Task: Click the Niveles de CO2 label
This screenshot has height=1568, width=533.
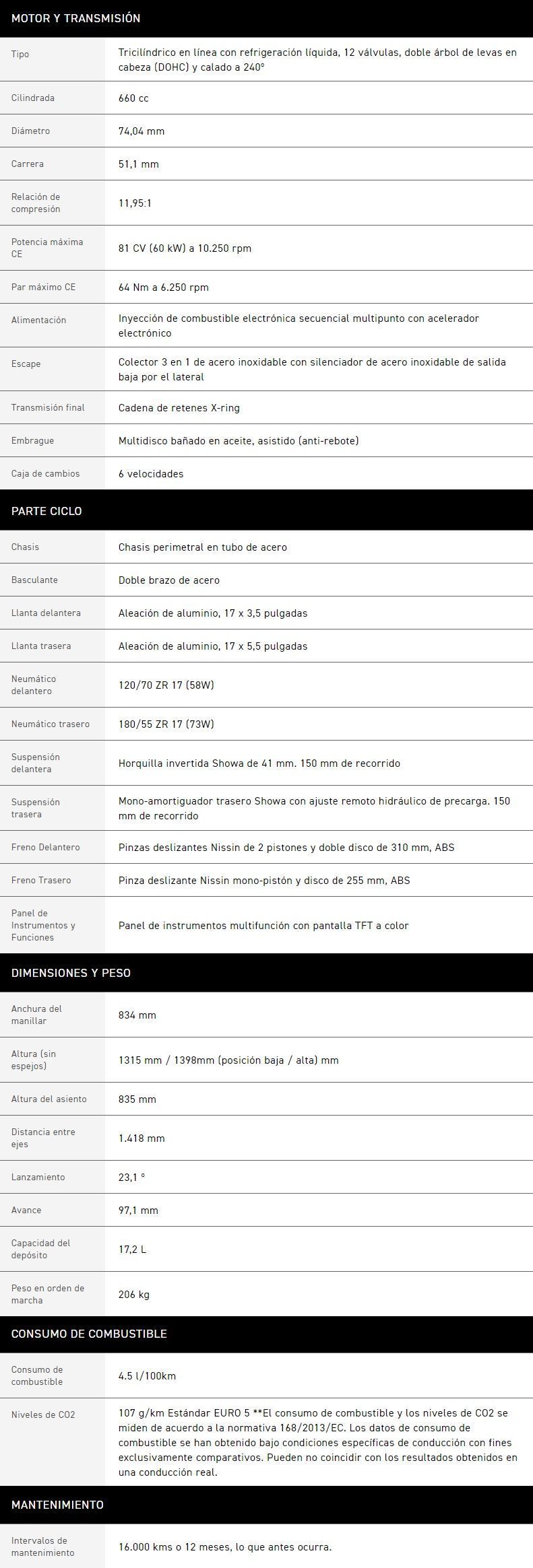Action: tap(43, 1414)
